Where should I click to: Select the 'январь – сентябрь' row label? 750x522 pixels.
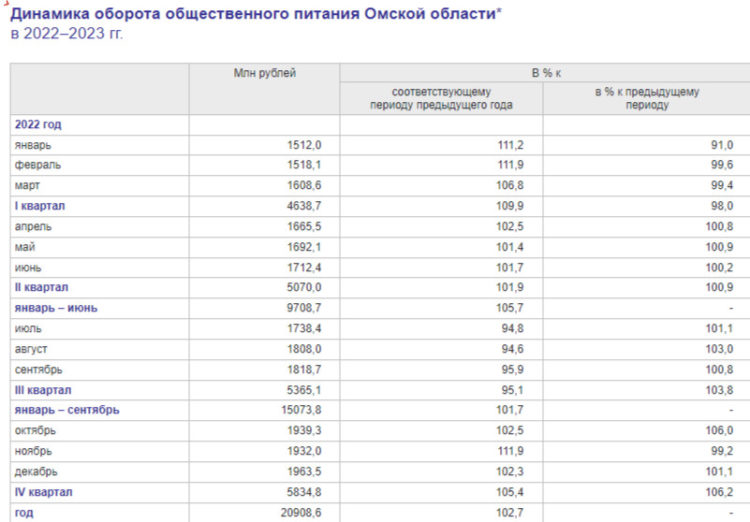(x=67, y=411)
